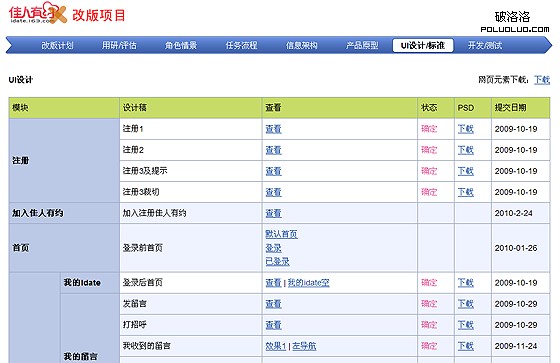Click the 已登录 link
The height and width of the screenshot is (363, 560).
tap(278, 262)
